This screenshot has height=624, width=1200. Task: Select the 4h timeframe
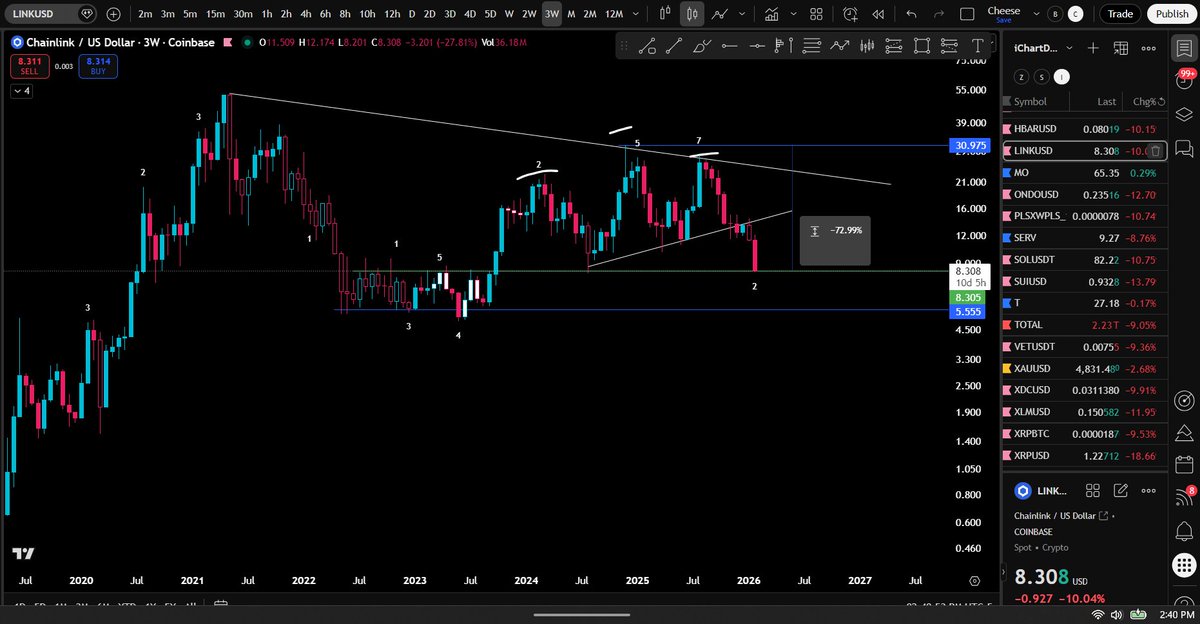pyautogui.click(x=304, y=14)
